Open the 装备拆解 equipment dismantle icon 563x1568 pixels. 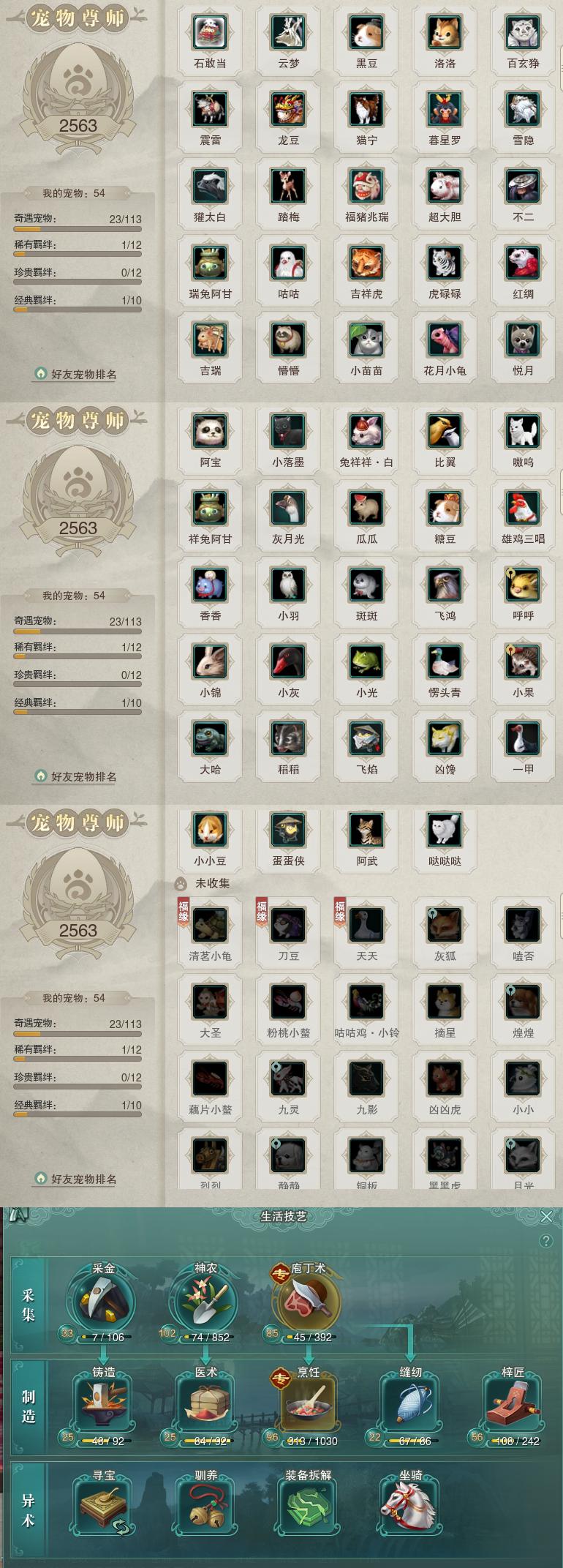308,1507
